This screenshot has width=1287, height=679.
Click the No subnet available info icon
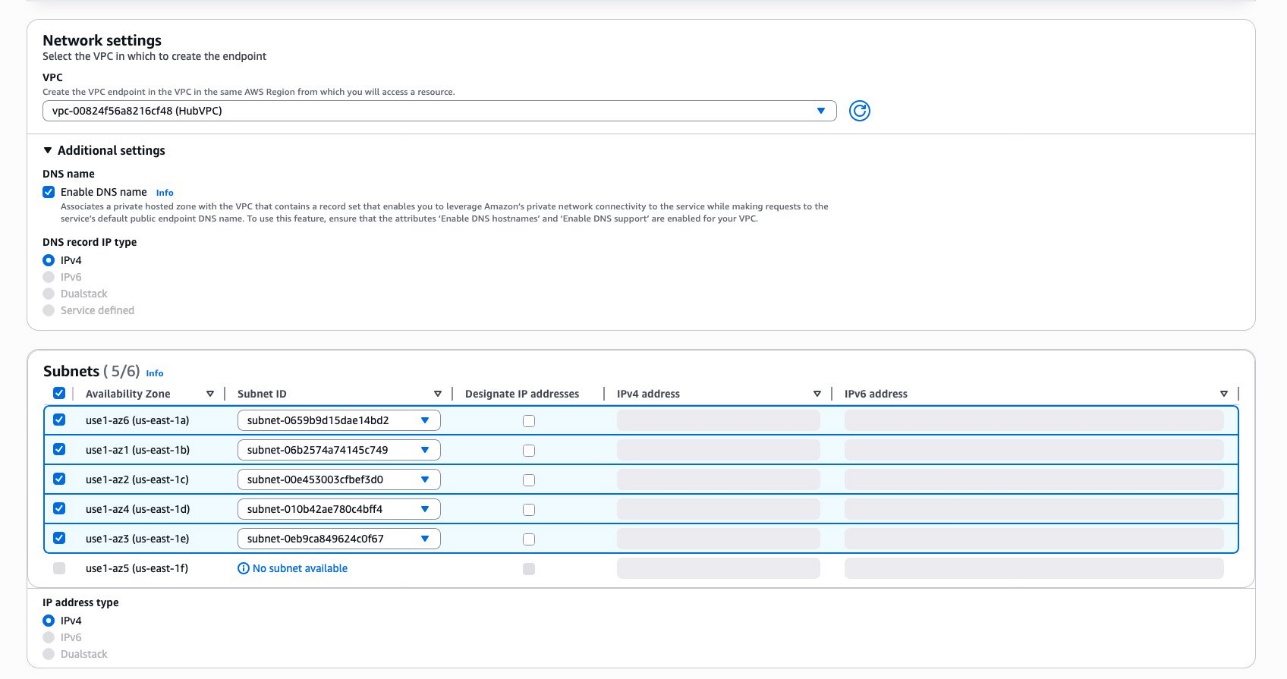pos(243,568)
